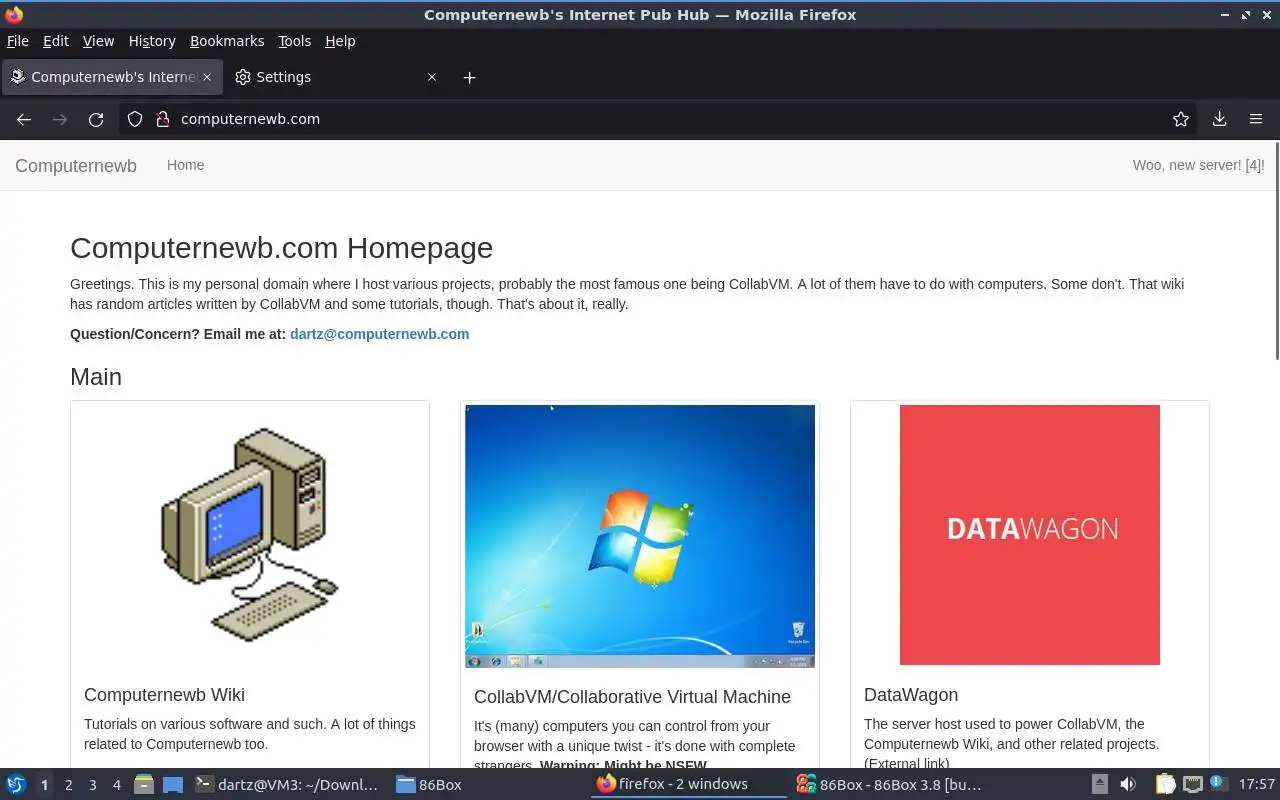Open the Bookmarks menu
Image resolution: width=1280 pixels, height=800 pixels.
tap(227, 41)
